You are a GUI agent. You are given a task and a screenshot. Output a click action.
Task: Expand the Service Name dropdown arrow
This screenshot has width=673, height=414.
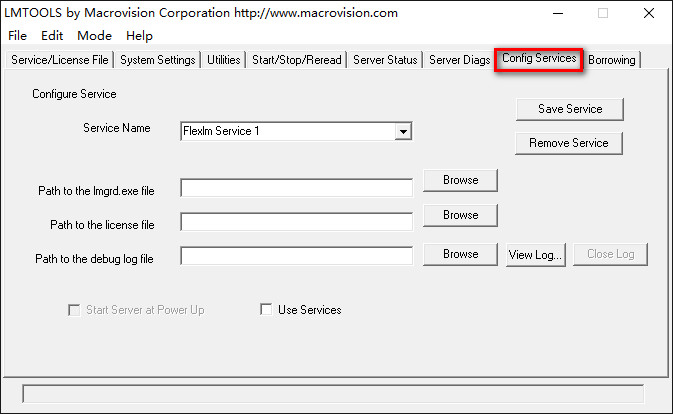403,131
